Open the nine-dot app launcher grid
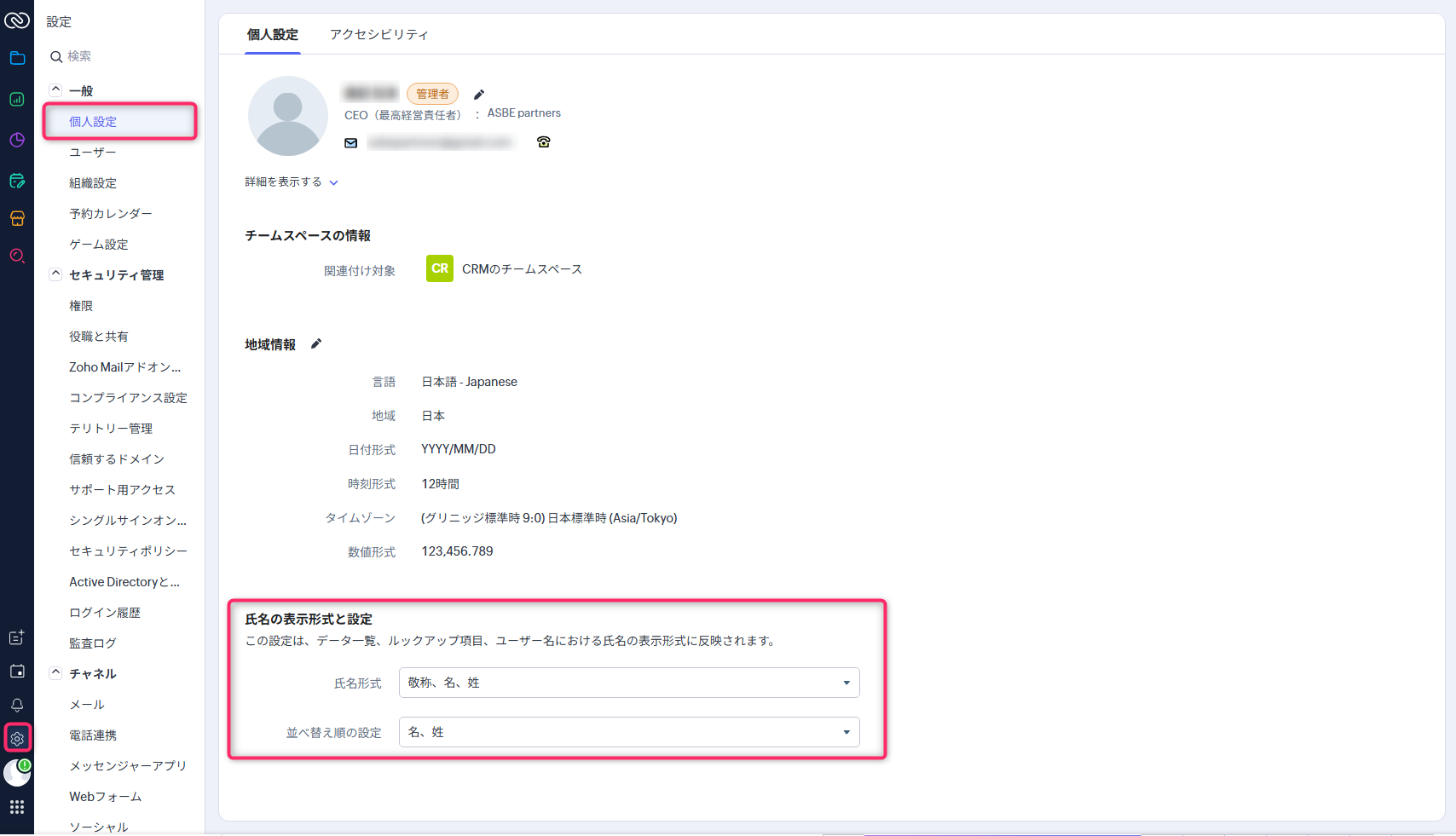Viewport: 1456px width, 836px height. click(x=17, y=807)
